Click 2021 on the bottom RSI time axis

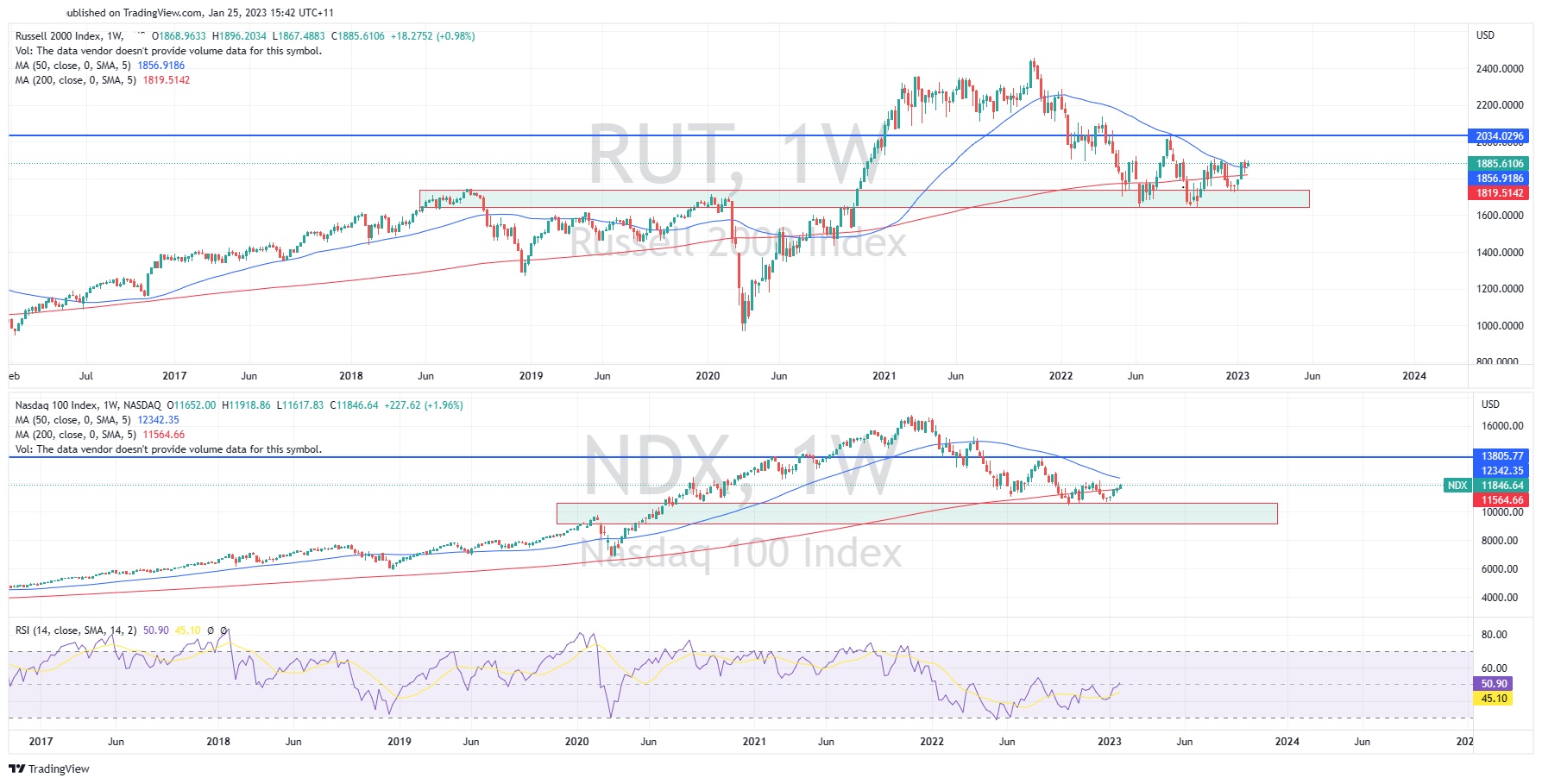point(754,742)
